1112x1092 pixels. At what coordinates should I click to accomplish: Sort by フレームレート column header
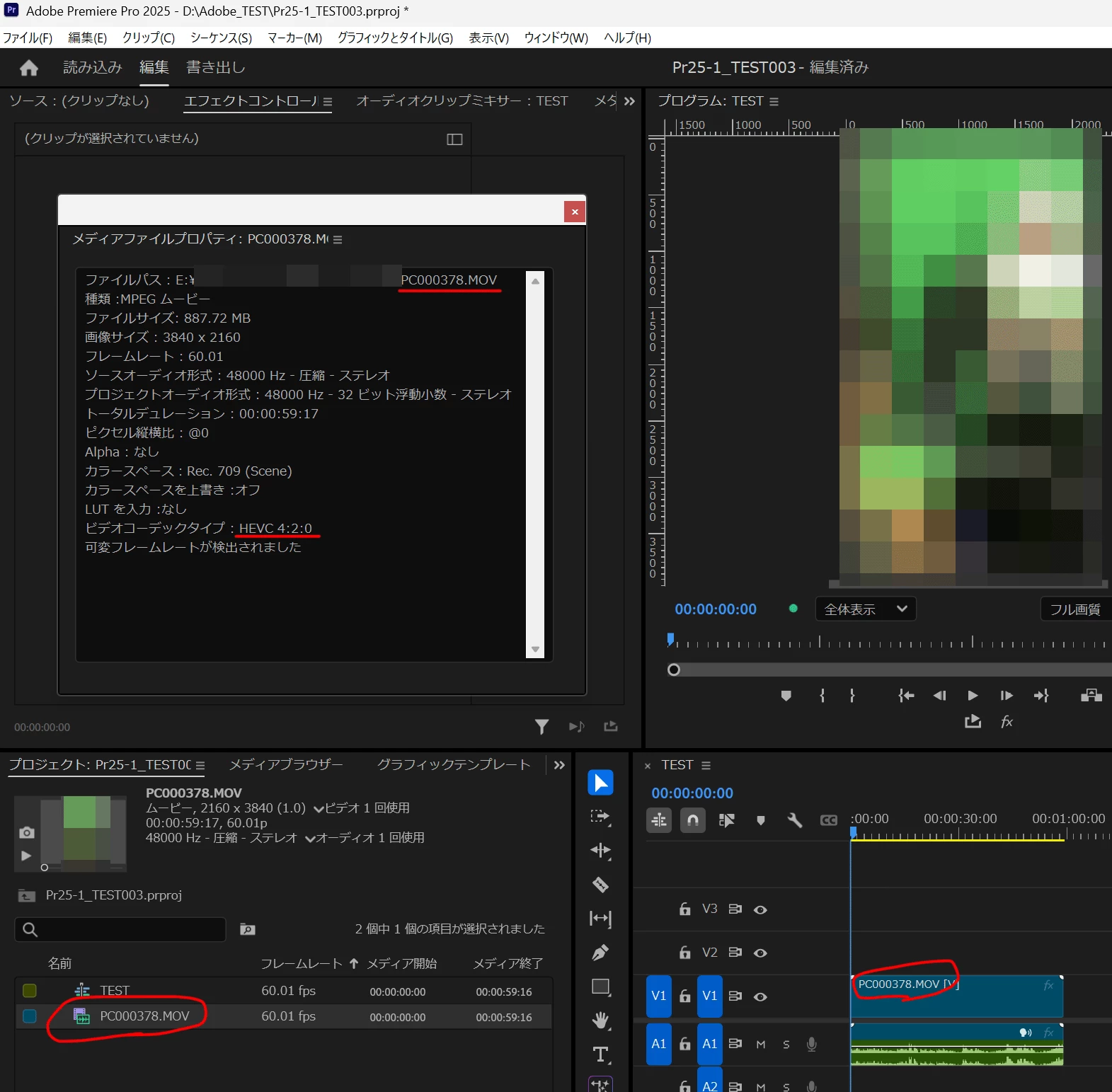(x=302, y=963)
